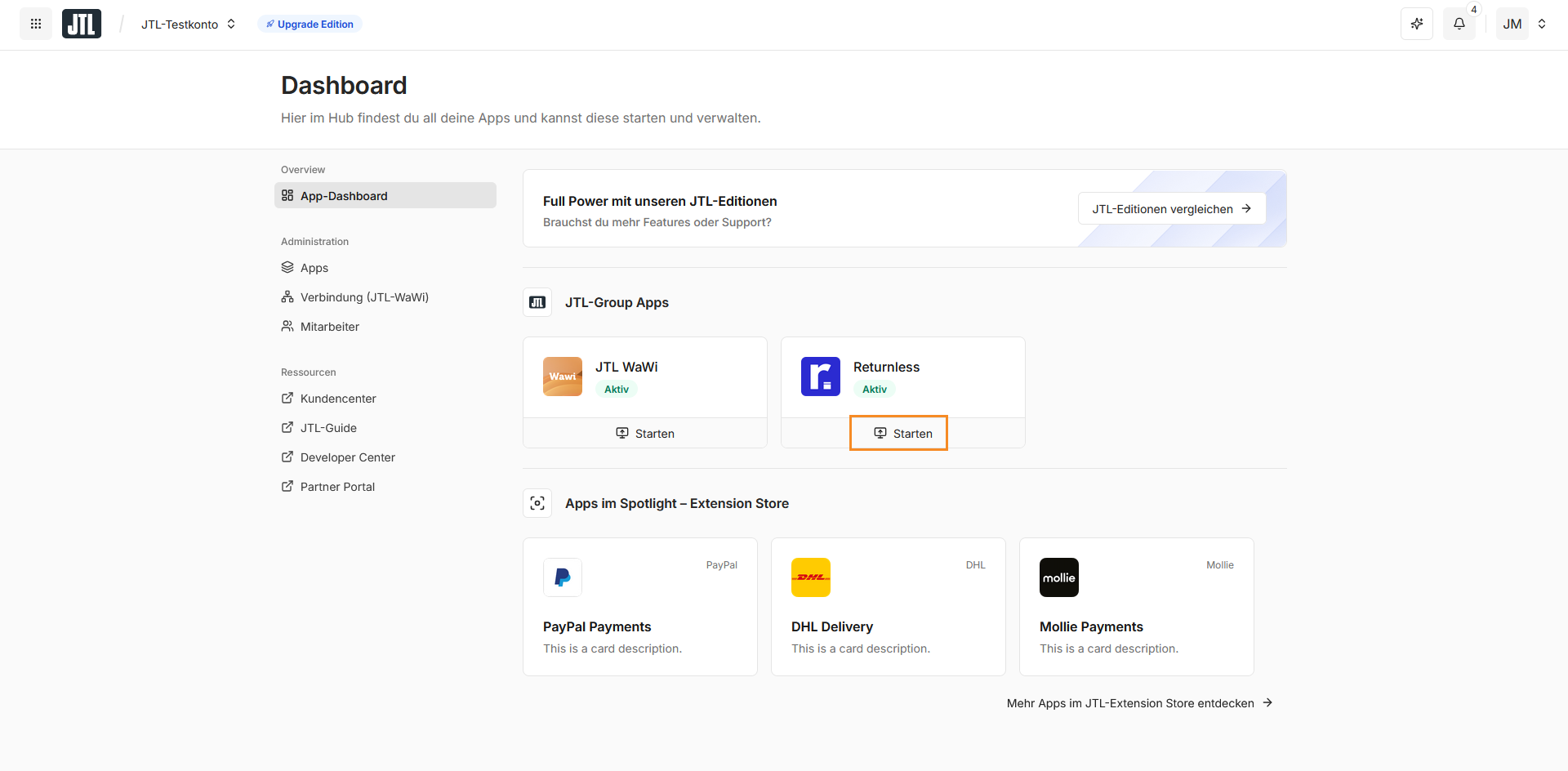This screenshot has width=1568, height=771.
Task: Click Upgrade Edition badge
Action: [x=310, y=25]
